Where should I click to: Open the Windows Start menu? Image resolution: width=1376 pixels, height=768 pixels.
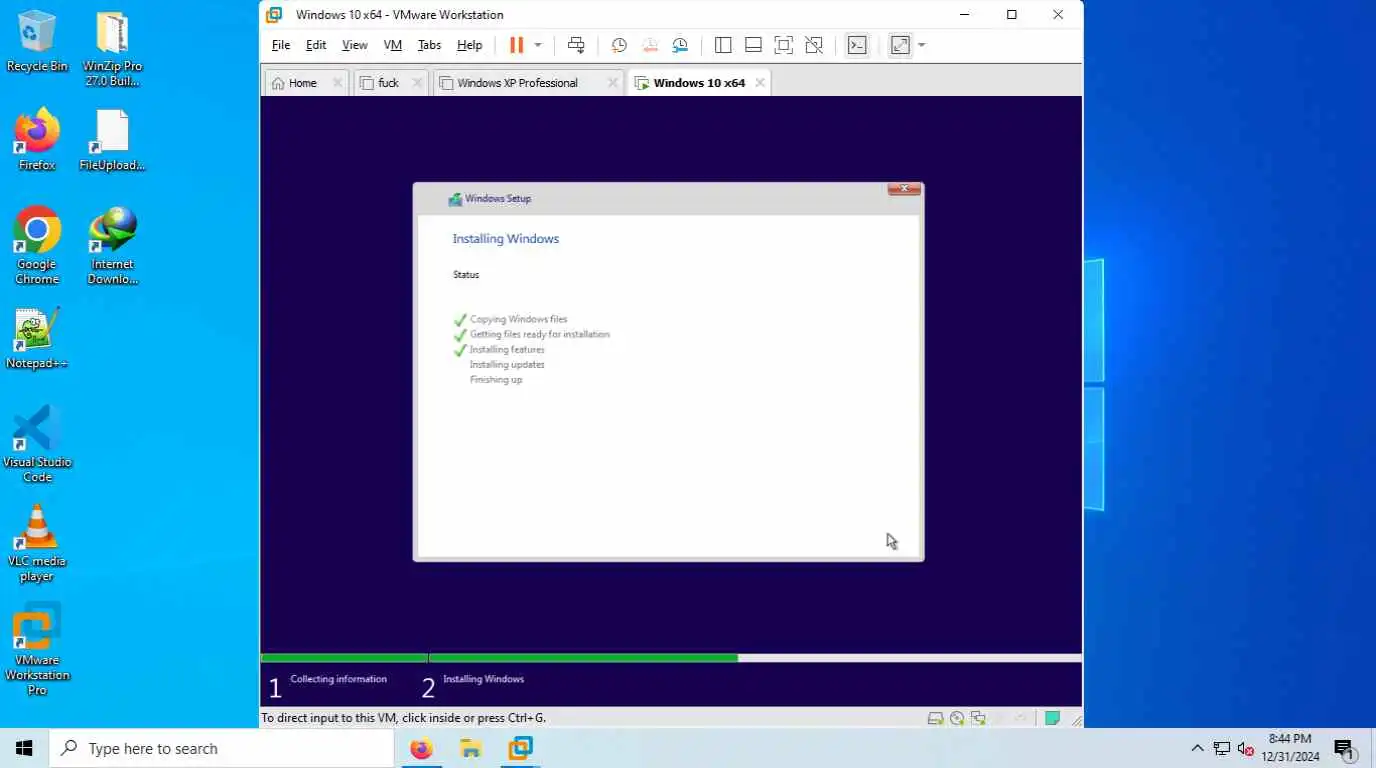click(x=24, y=748)
